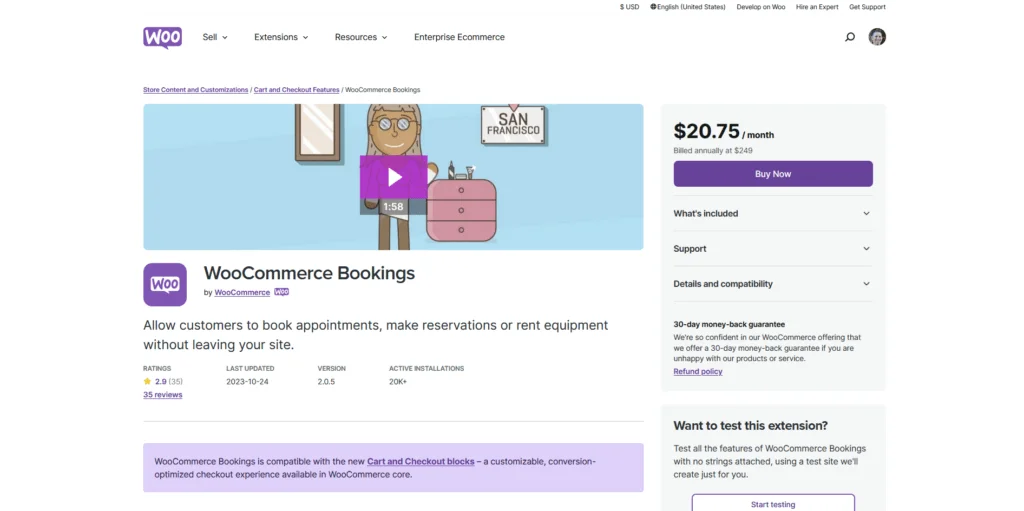Open the Sell dropdown menu
Screen dimensions: 1024x511
pyautogui.click(x=215, y=37)
